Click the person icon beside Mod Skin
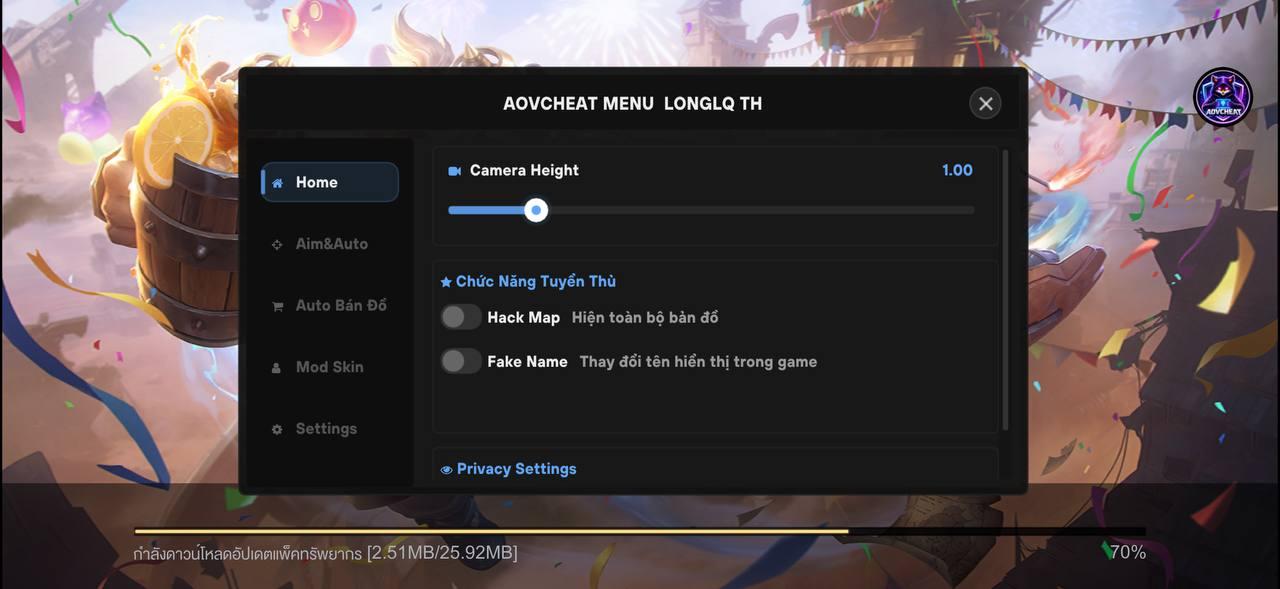 coord(277,368)
